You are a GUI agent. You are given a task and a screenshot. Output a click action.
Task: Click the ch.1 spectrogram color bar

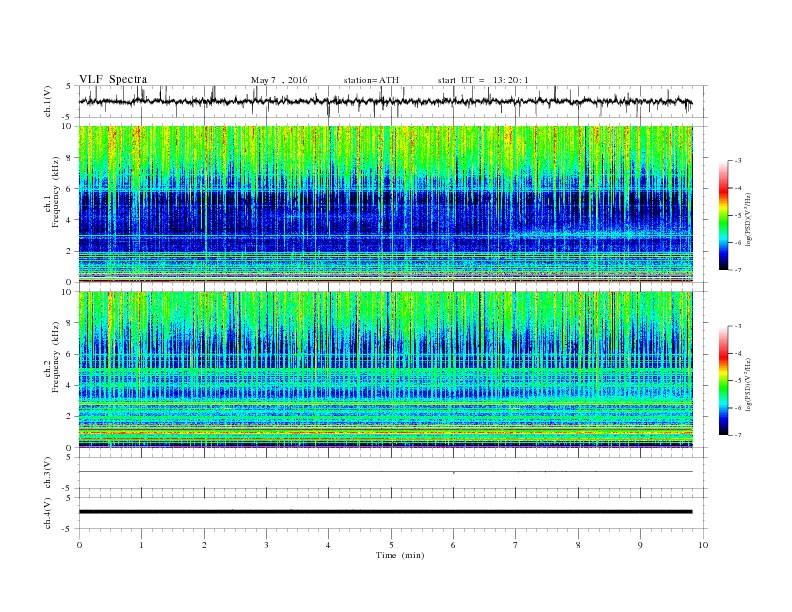coord(723,215)
